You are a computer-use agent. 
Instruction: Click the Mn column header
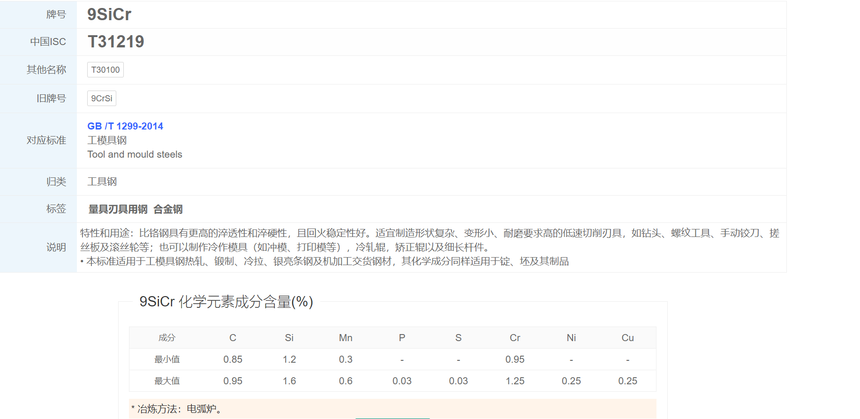click(345, 338)
